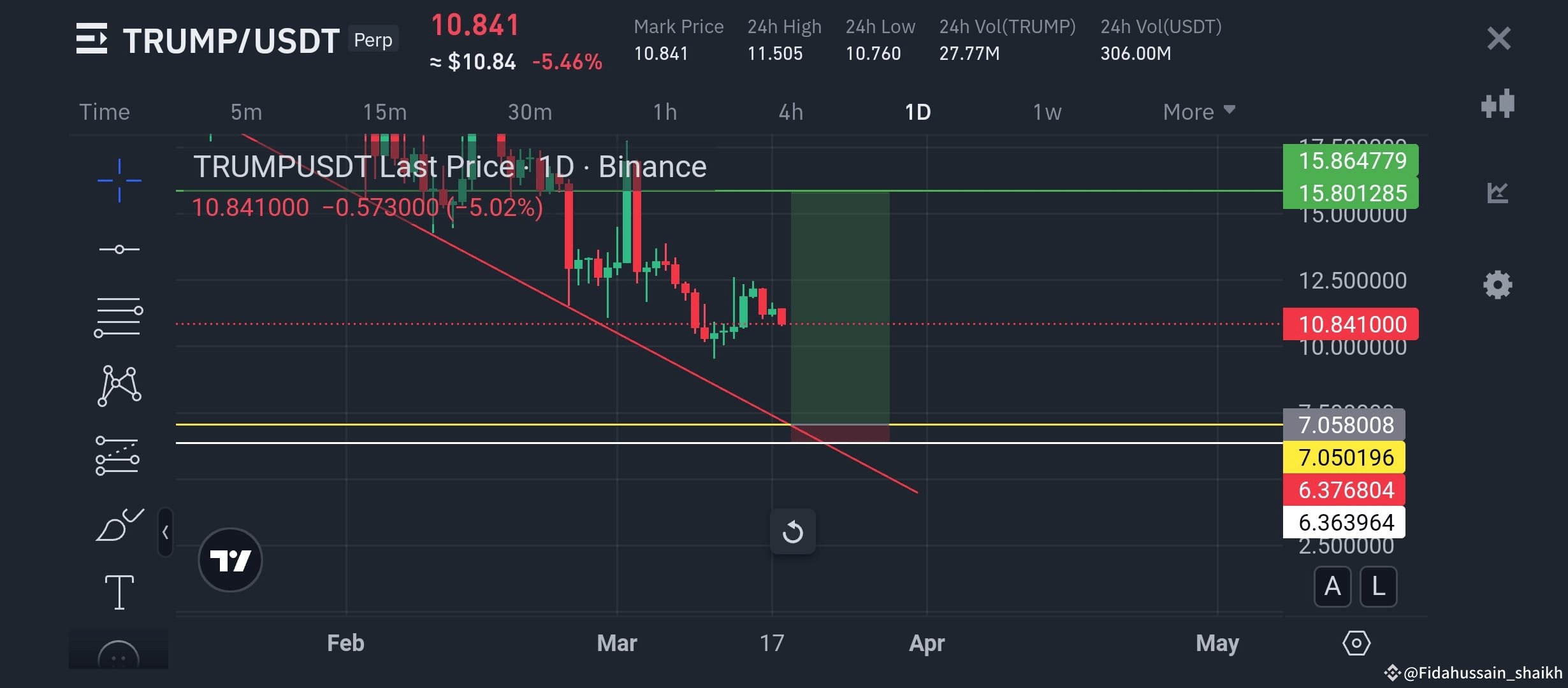Click the May label on time axis
The width and height of the screenshot is (1568, 688).
point(1217,643)
